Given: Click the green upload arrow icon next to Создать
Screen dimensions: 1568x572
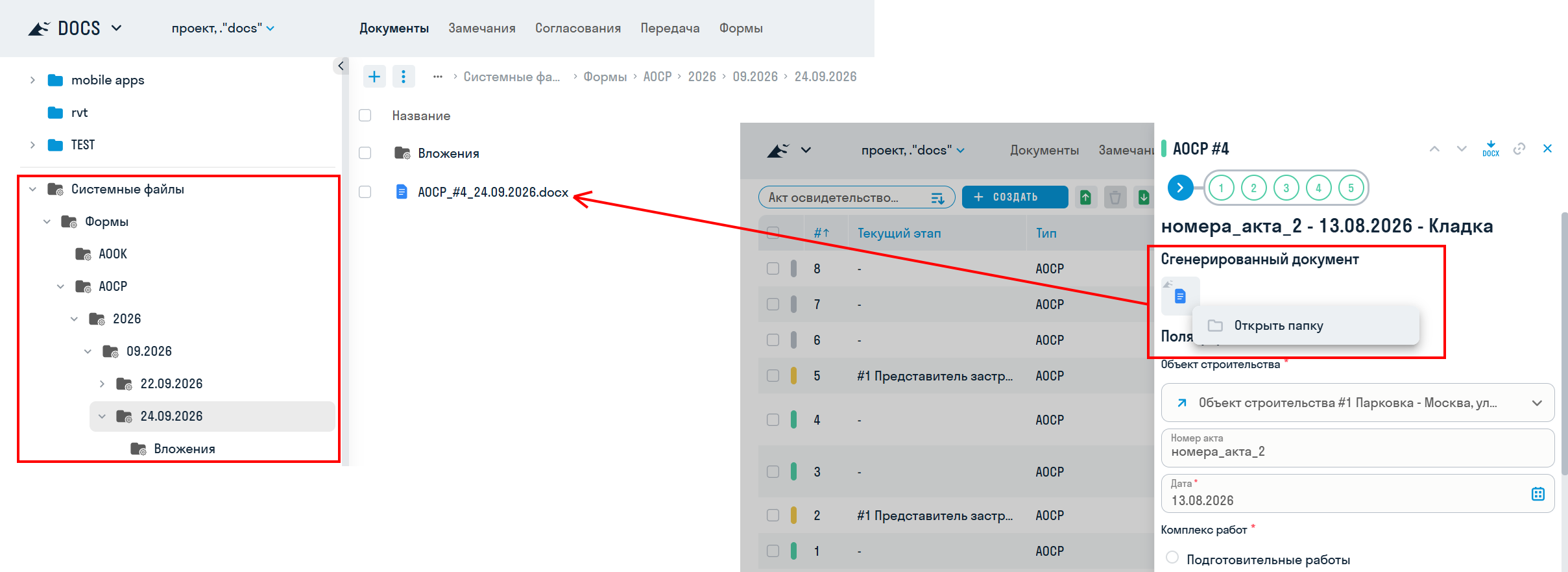Looking at the screenshot, I should pyautogui.click(x=1085, y=197).
